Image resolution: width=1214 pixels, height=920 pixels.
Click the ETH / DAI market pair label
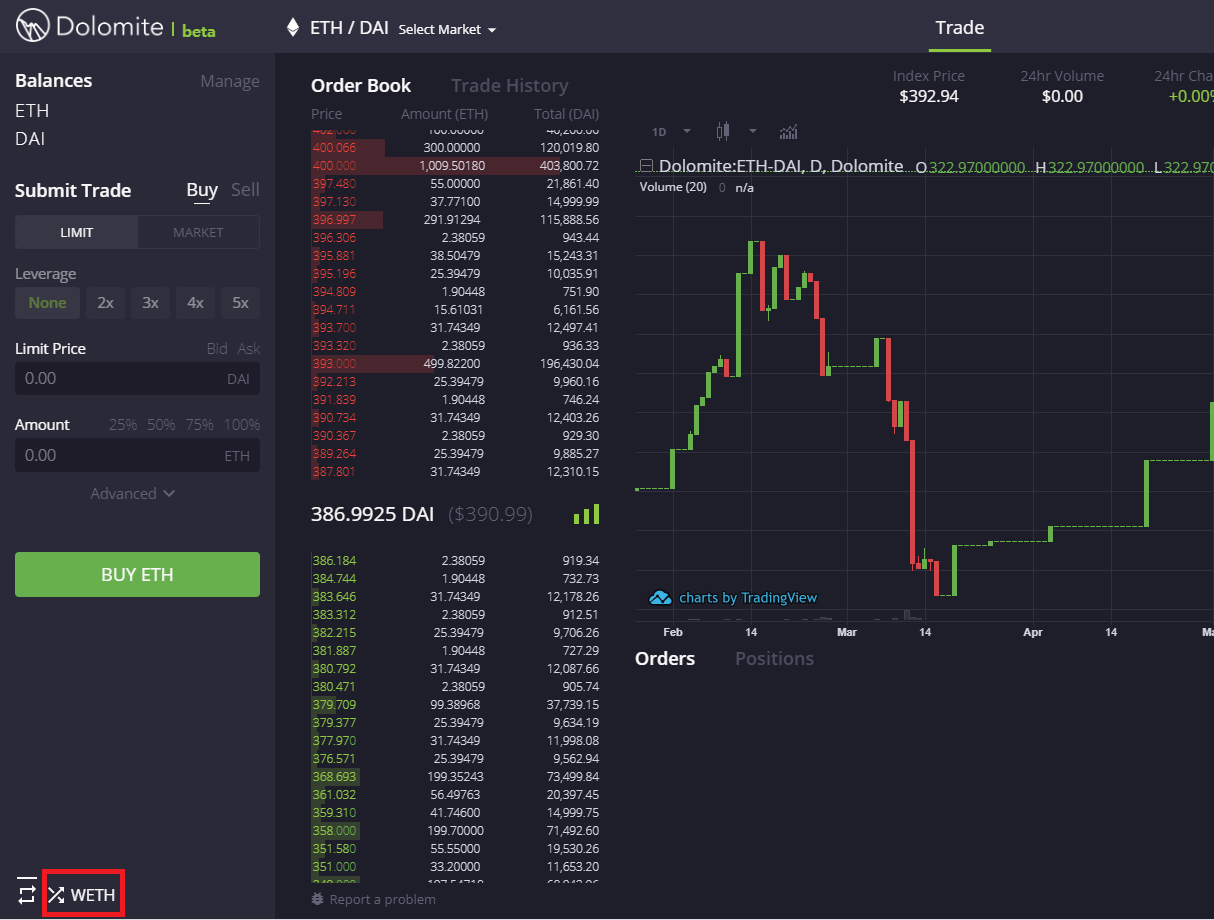point(349,28)
